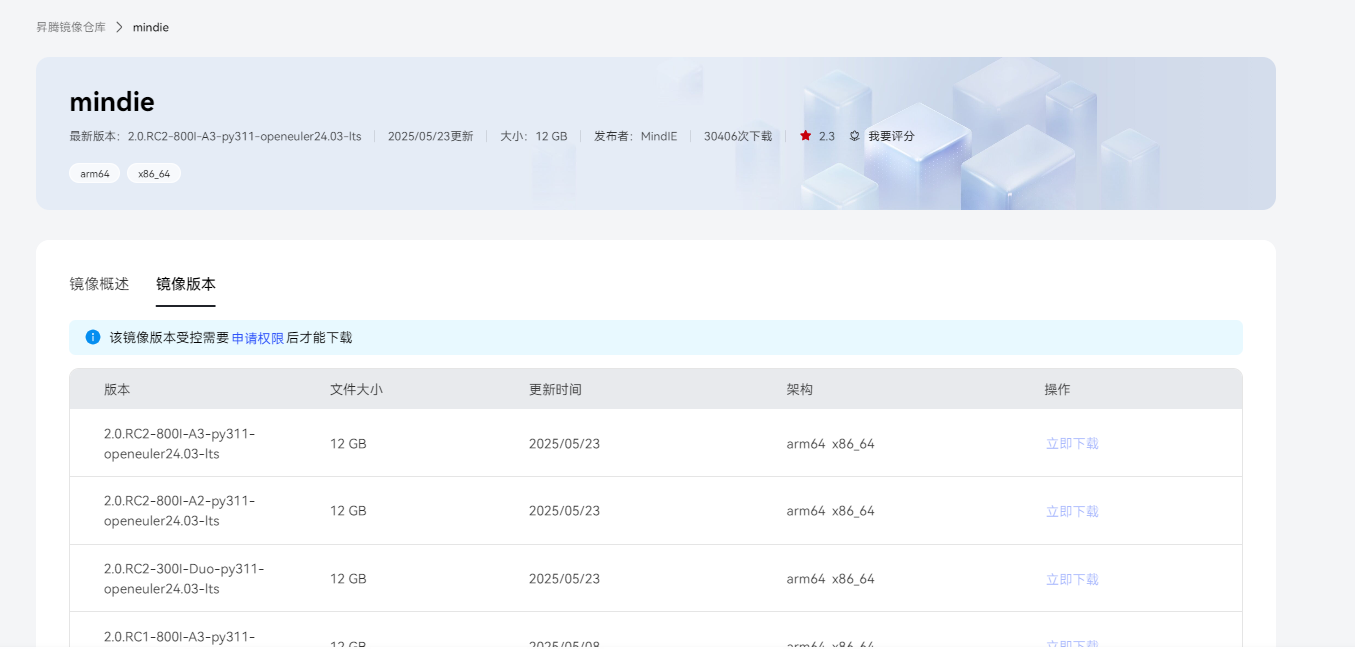Click the 版本 column header

[117, 389]
